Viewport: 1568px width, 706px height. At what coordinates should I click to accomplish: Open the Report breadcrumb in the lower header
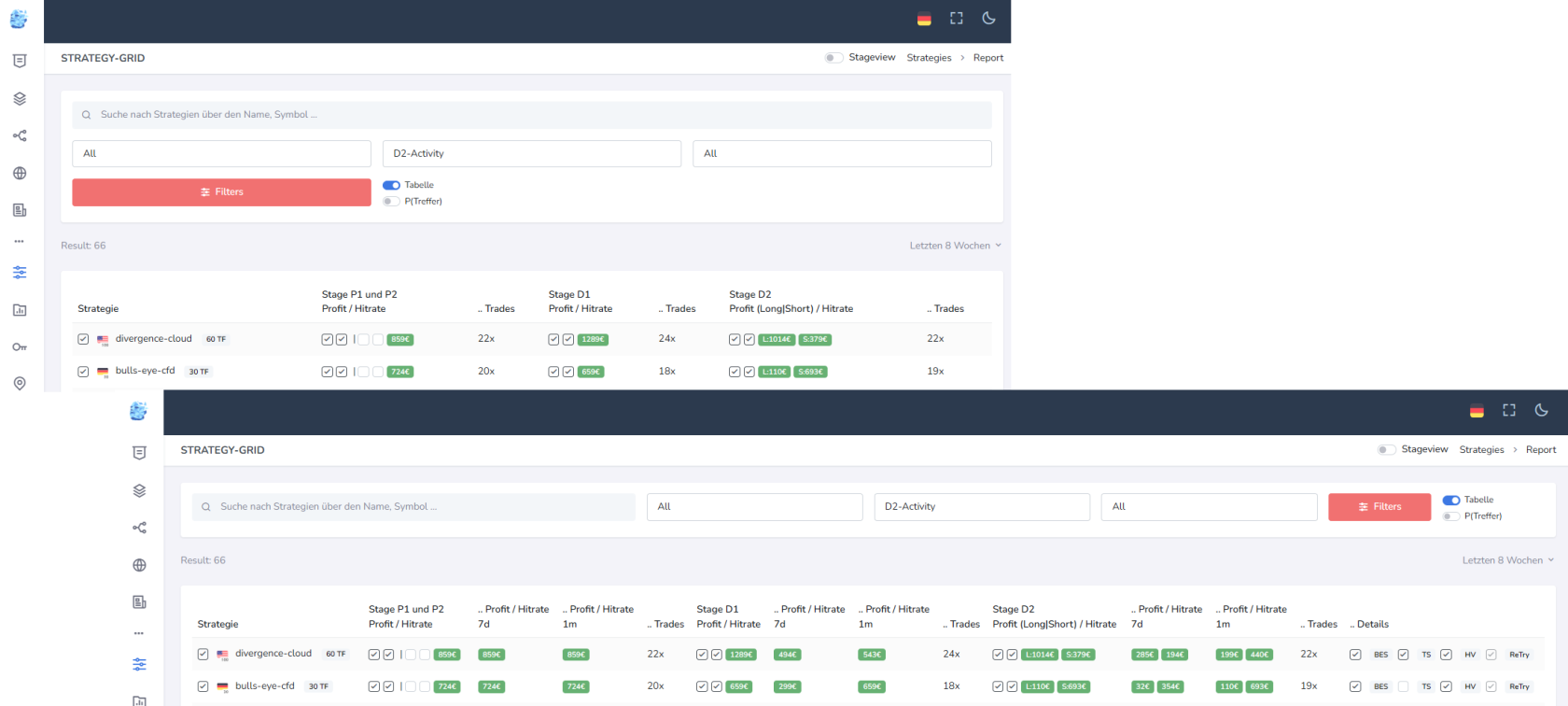click(1540, 450)
